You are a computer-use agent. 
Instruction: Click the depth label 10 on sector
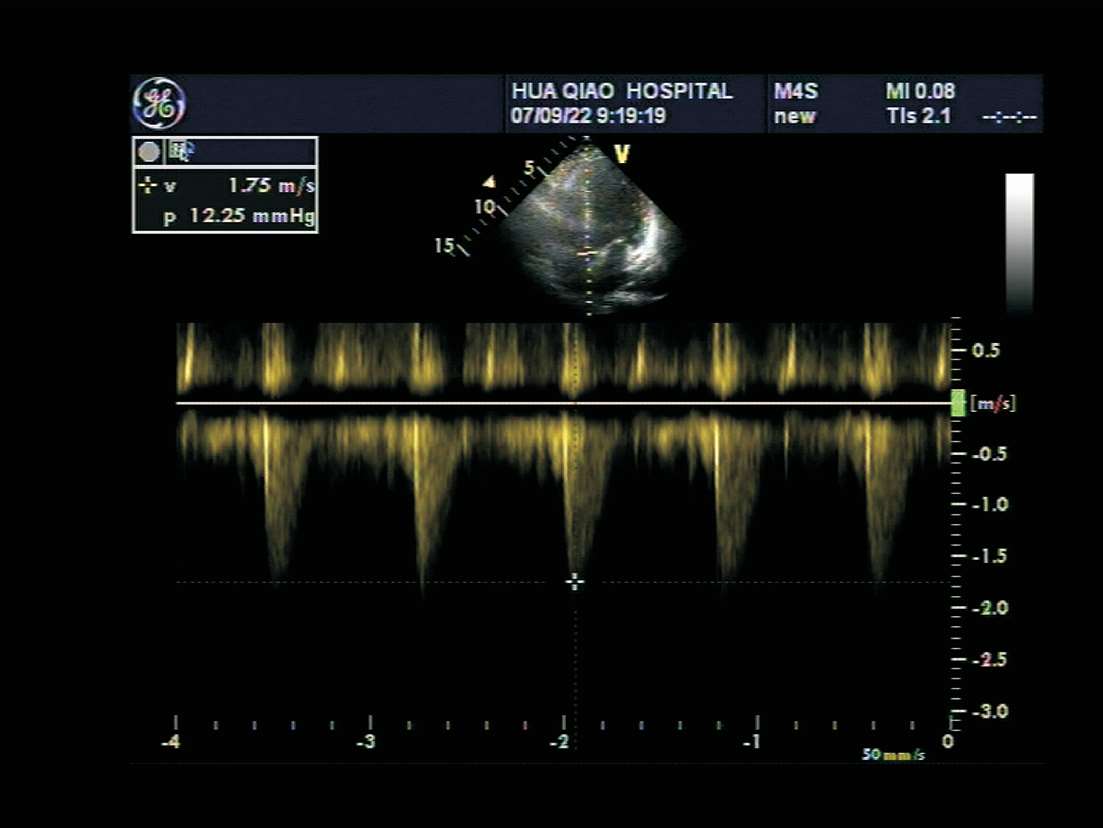(x=484, y=207)
